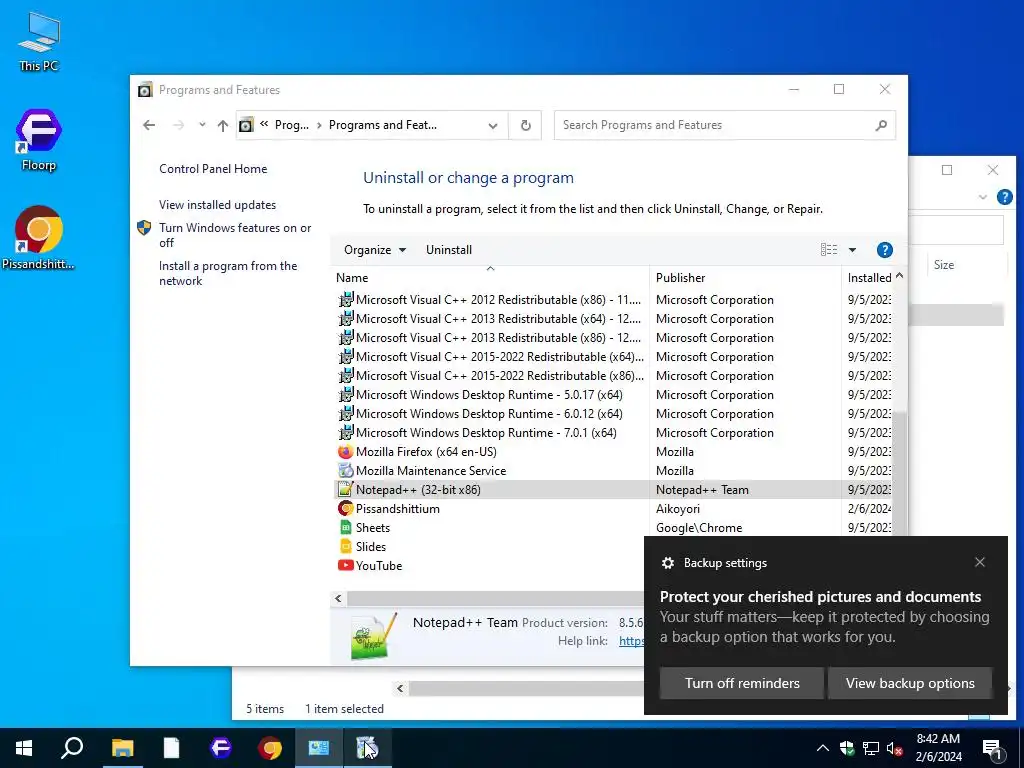Viewport: 1024px width, 768px height.
Task: Open the This PC desktop icon
Action: click(39, 40)
